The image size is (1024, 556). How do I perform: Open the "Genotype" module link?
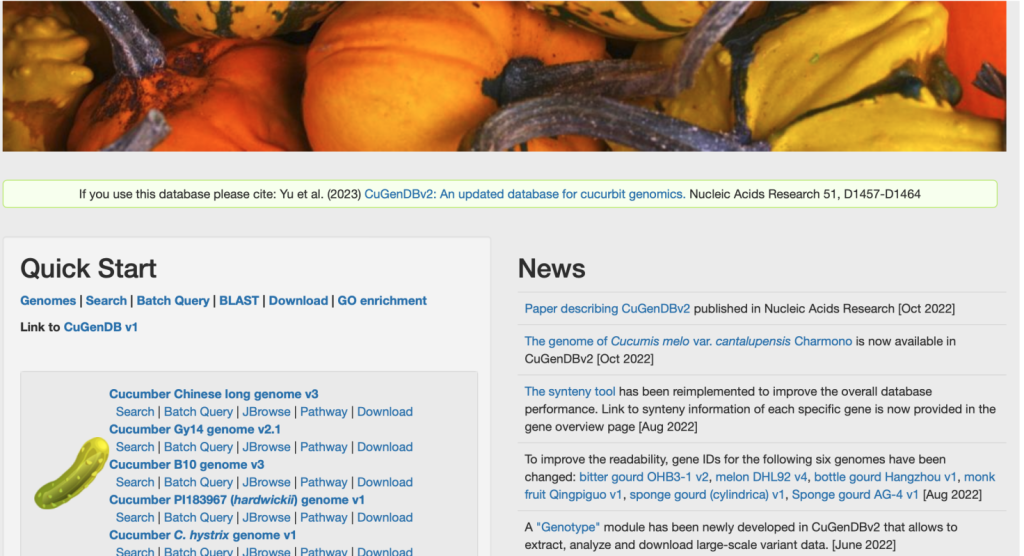point(568,527)
